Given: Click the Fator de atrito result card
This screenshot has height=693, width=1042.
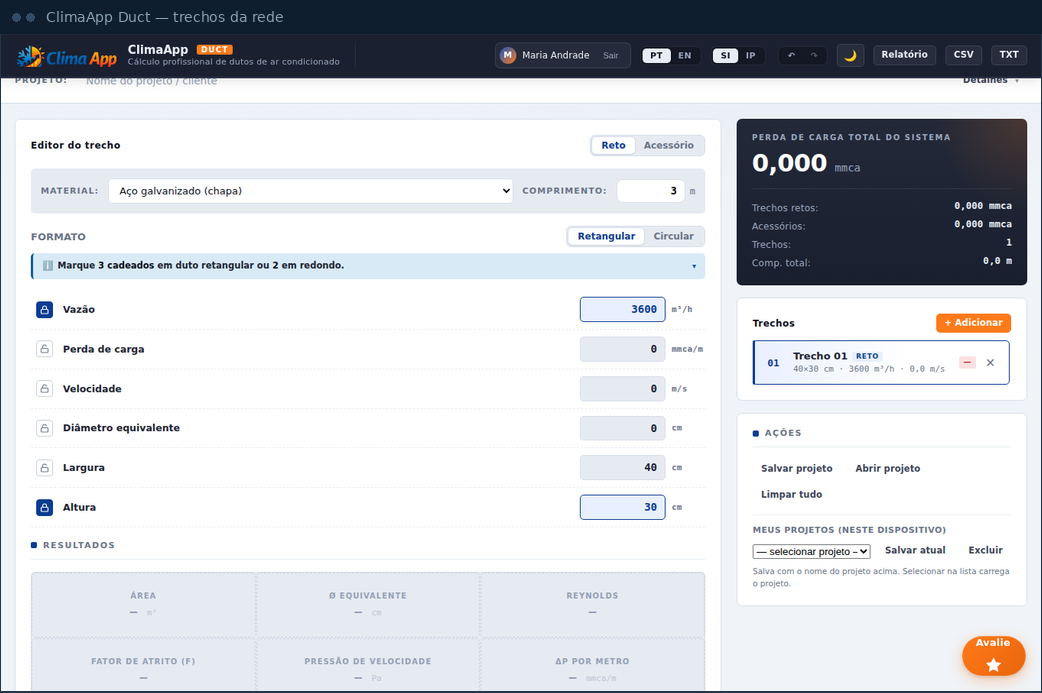Looking at the screenshot, I should pos(143,666).
